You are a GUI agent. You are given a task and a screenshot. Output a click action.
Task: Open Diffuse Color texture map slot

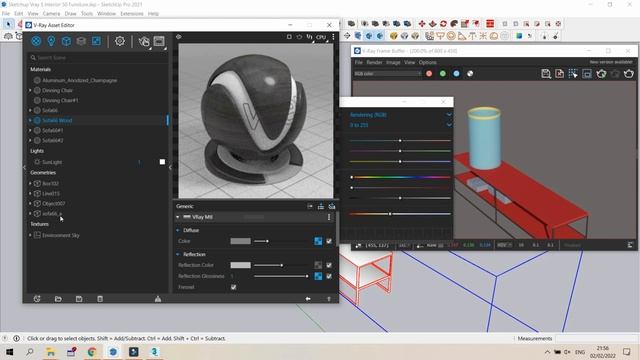point(318,241)
